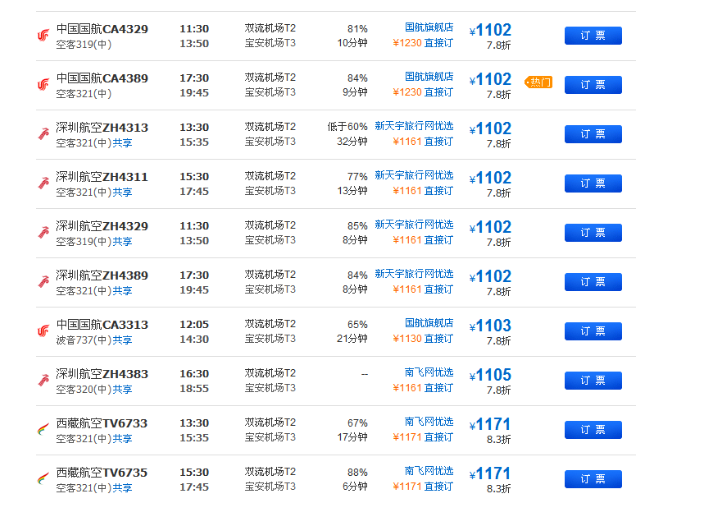Click 共享 codeshare link under CA3313
701x507 pixels.
(x=122, y=340)
